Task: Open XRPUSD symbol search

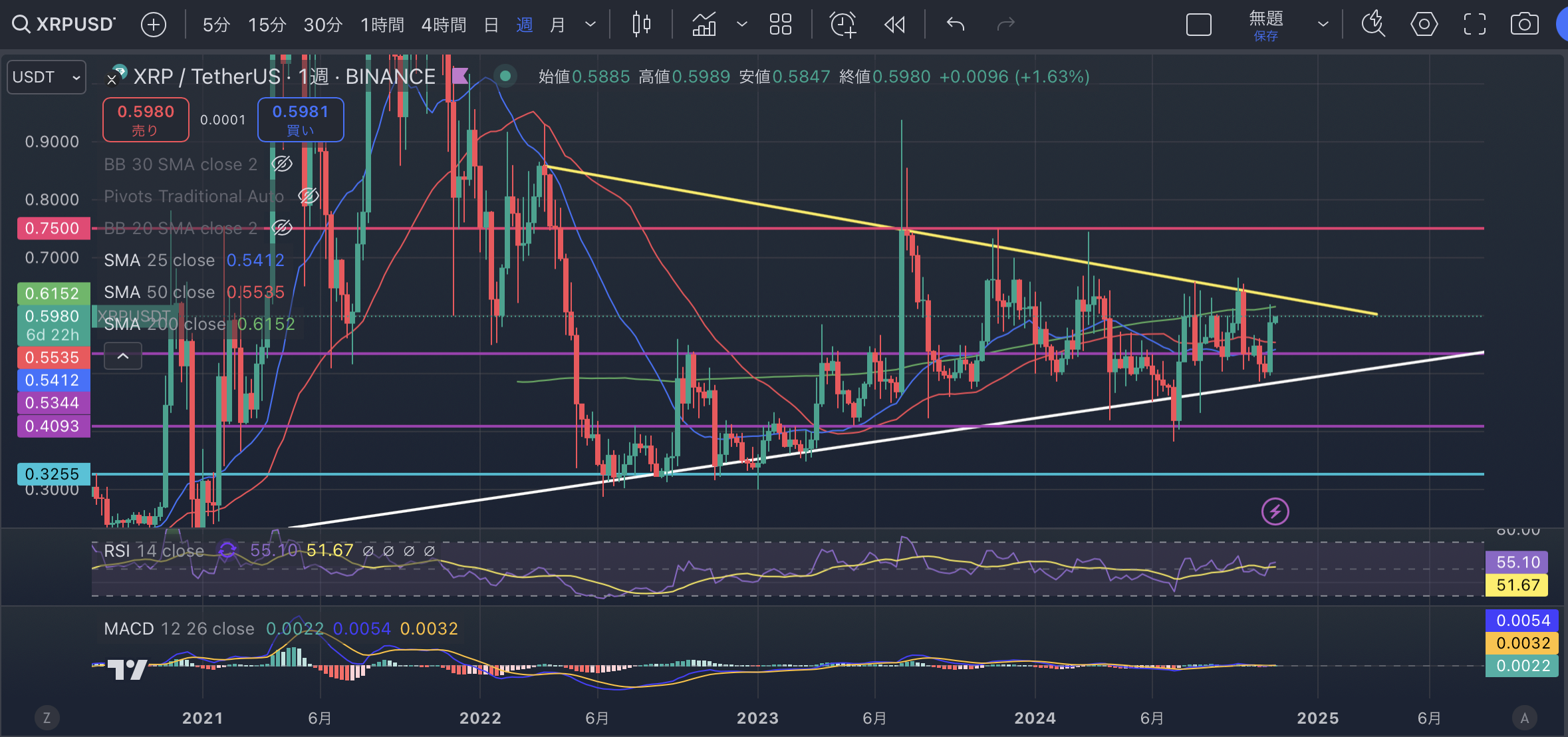Action: [x=64, y=25]
